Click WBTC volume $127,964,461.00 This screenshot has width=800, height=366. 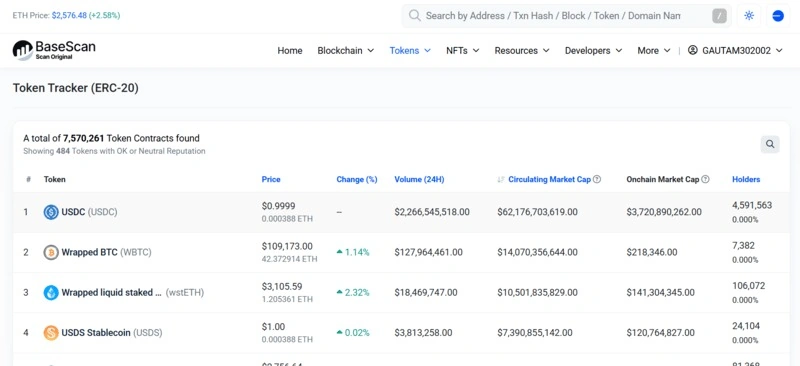pyautogui.click(x=429, y=252)
